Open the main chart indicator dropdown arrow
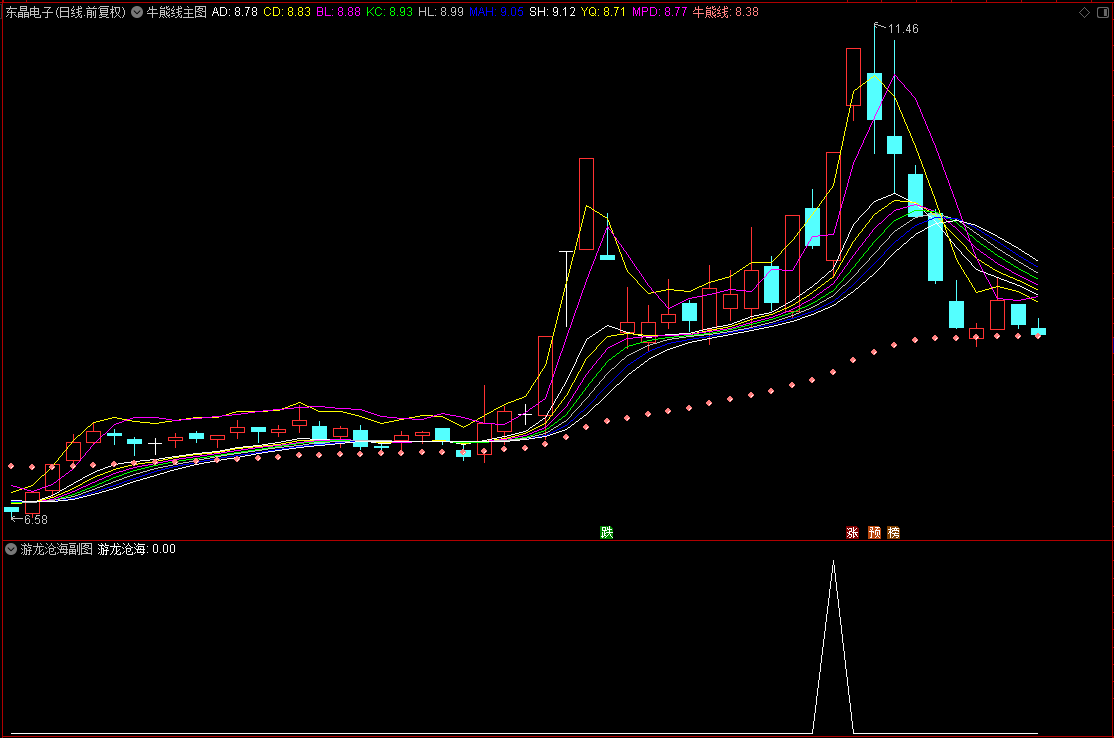 pyautogui.click(x=137, y=12)
